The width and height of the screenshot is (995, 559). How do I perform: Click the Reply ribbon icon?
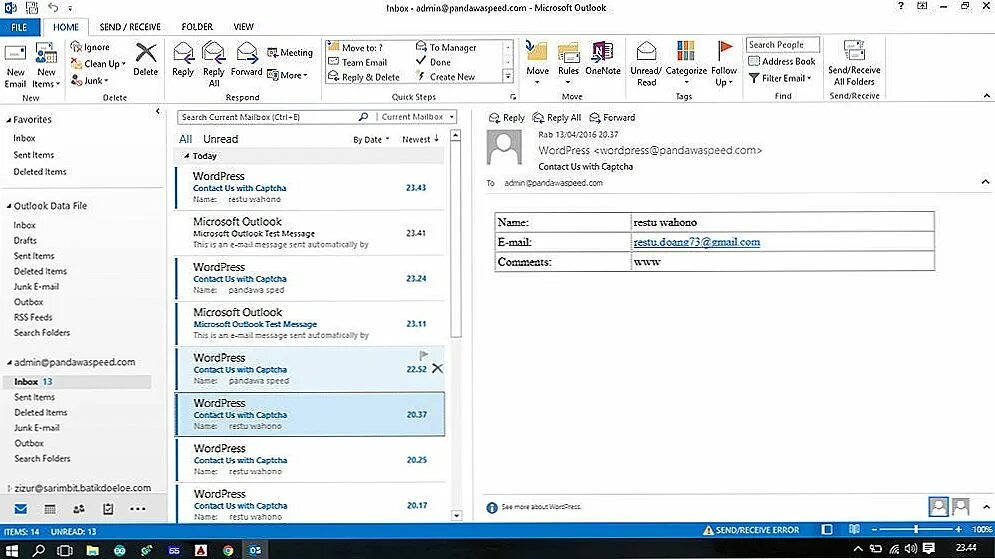[x=183, y=60]
